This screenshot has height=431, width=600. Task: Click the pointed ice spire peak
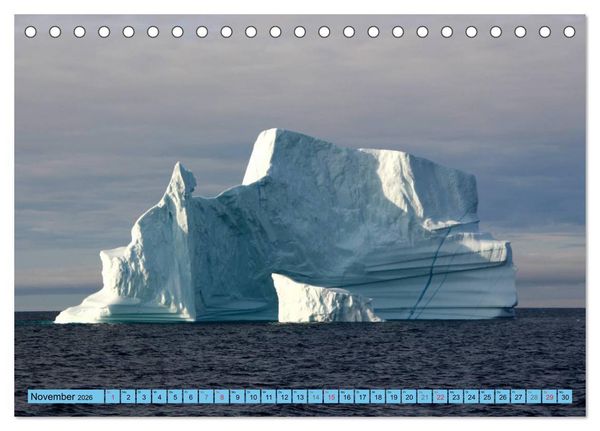click(180, 174)
